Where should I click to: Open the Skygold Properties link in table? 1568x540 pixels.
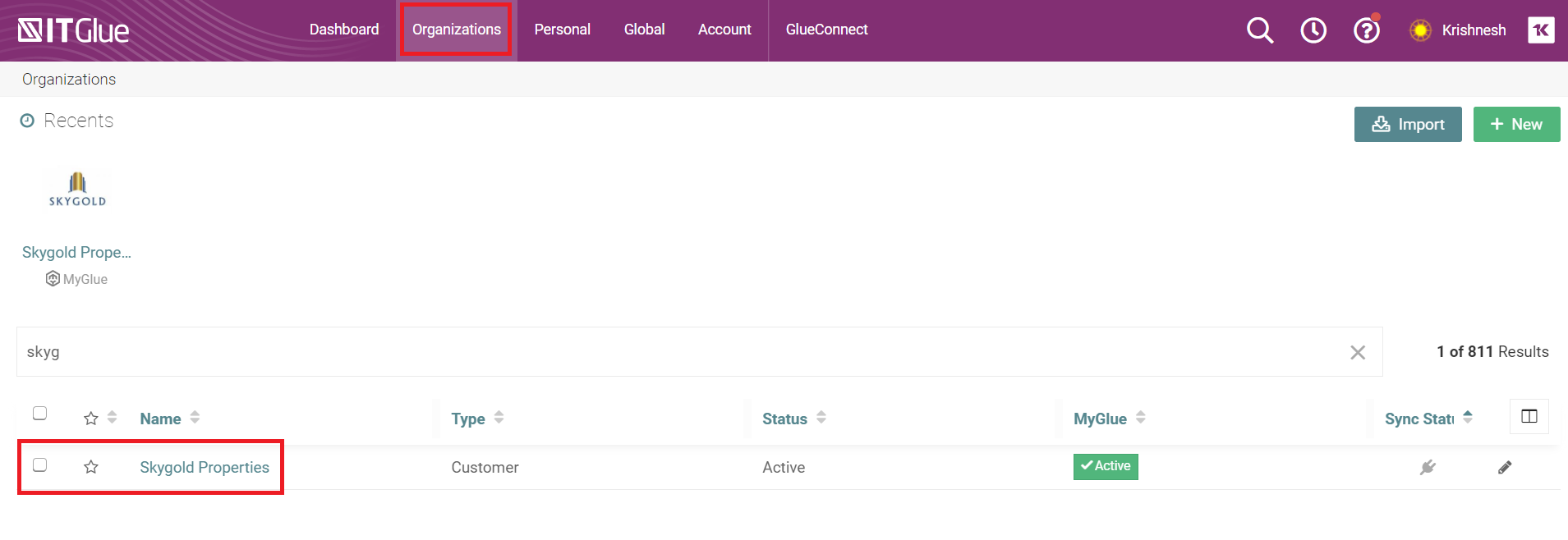(205, 467)
